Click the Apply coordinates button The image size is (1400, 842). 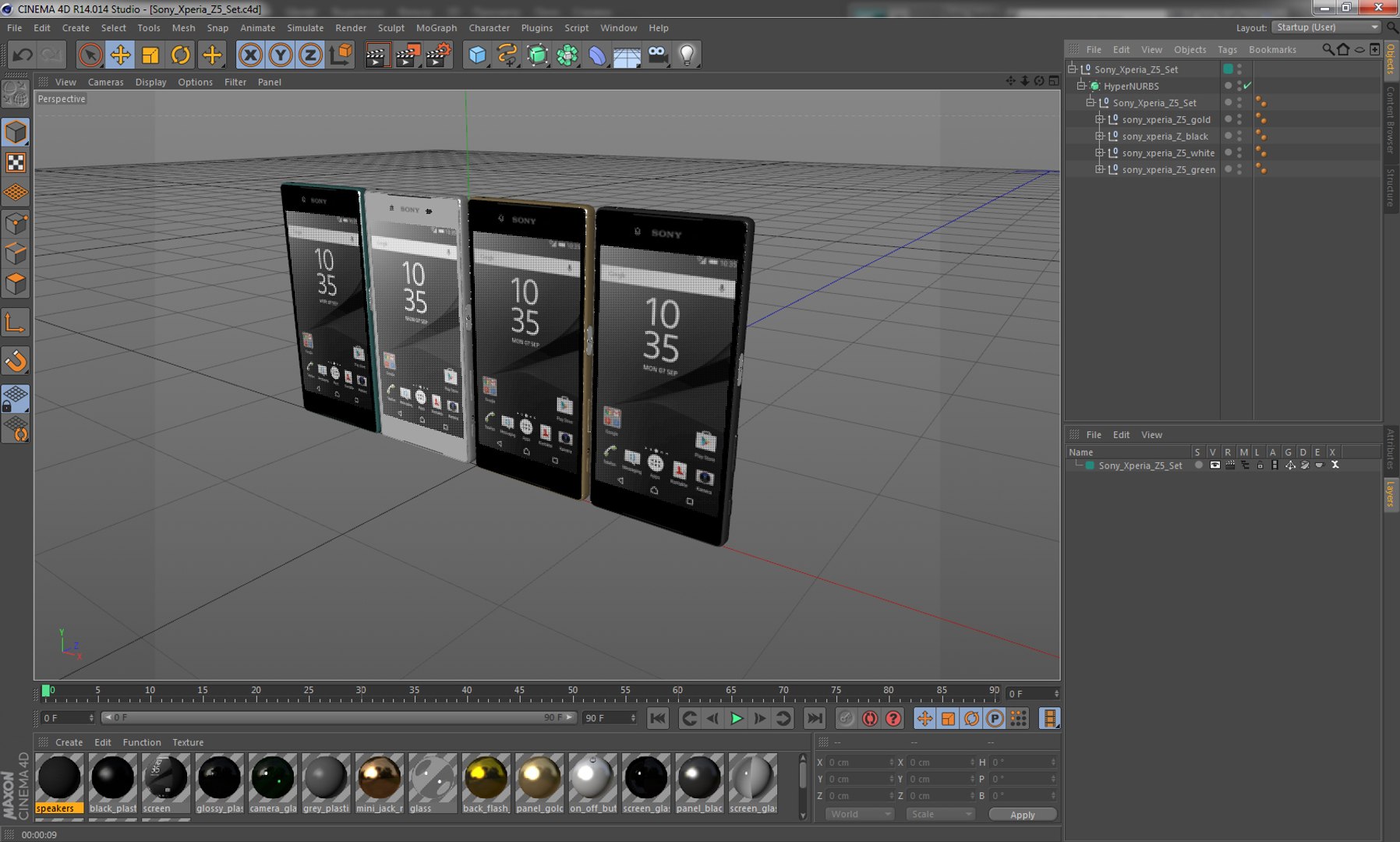(x=1022, y=814)
